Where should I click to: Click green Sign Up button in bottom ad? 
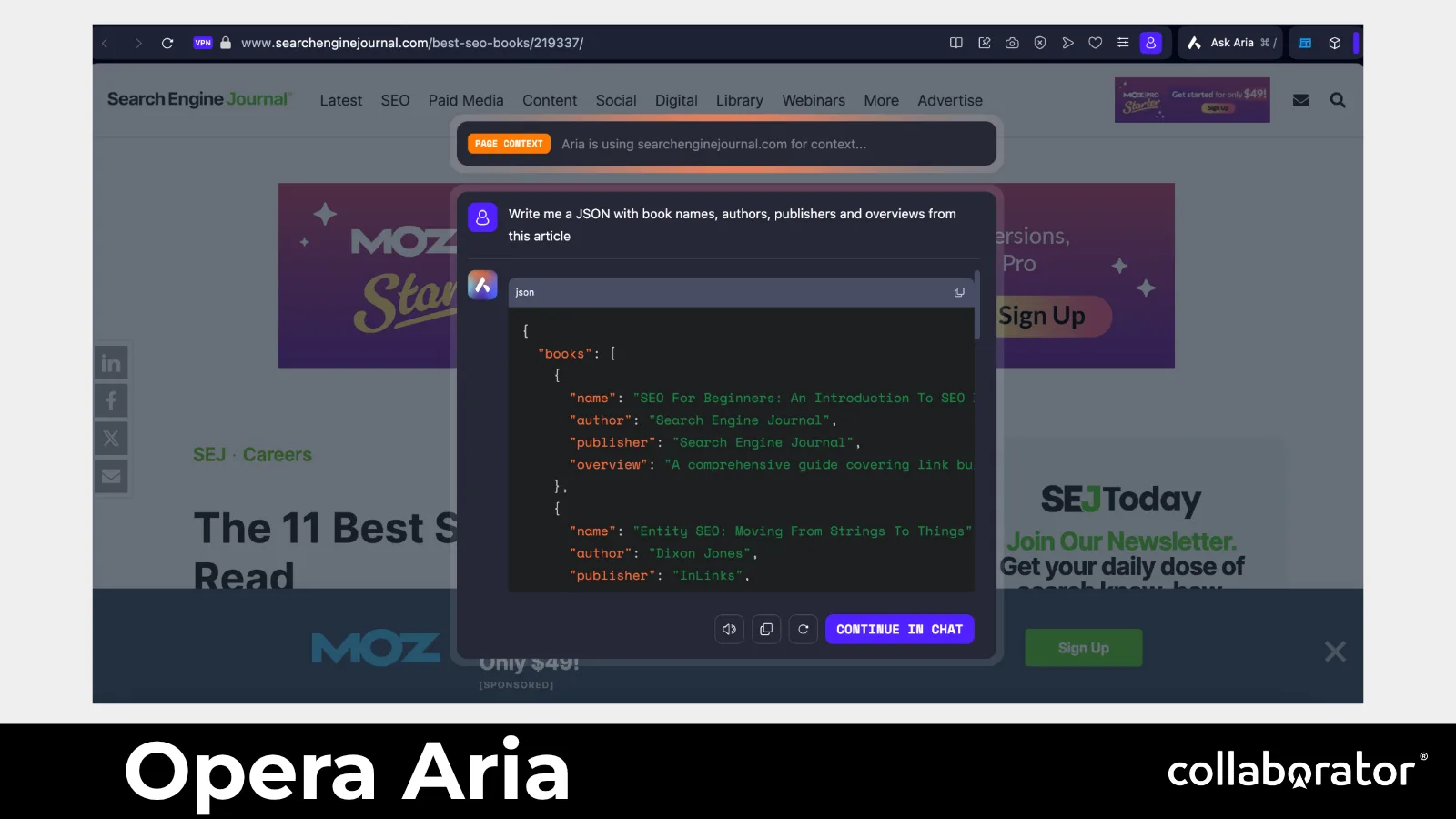[x=1083, y=648]
